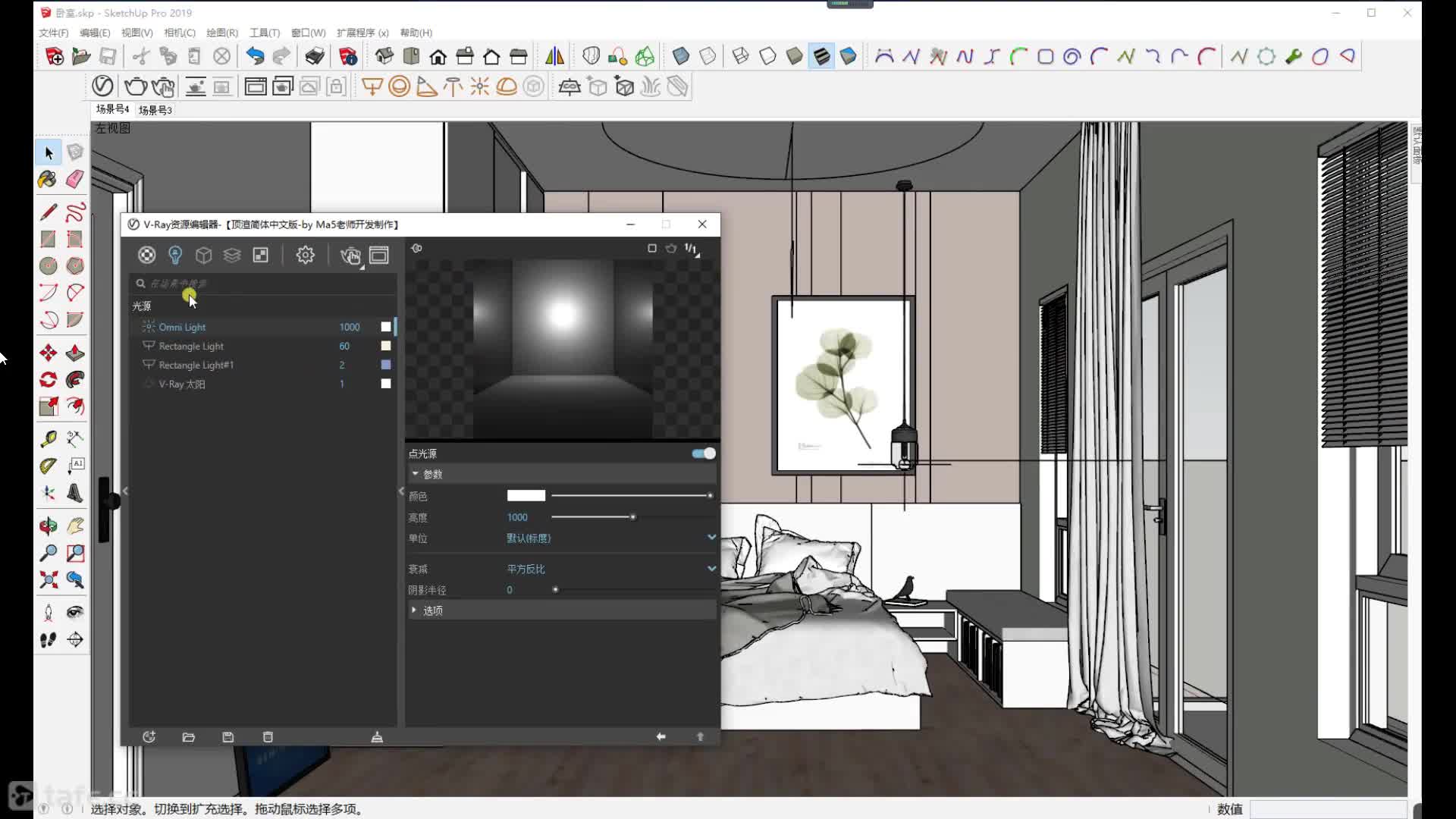Open the 文件(F) menu
The width and height of the screenshot is (1456, 819).
pos(53,33)
